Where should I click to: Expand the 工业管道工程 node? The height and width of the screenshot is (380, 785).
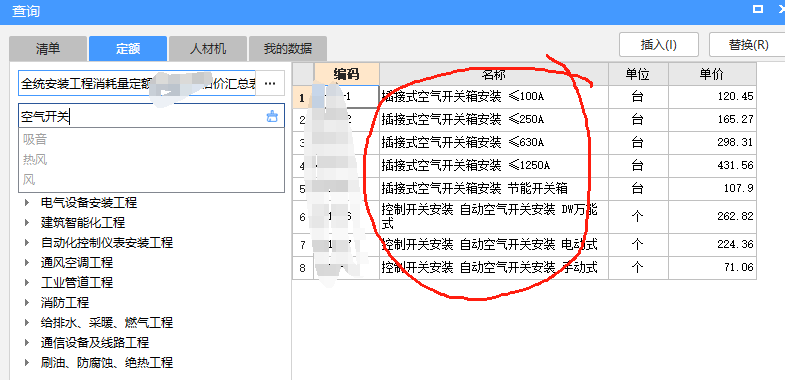[27, 283]
